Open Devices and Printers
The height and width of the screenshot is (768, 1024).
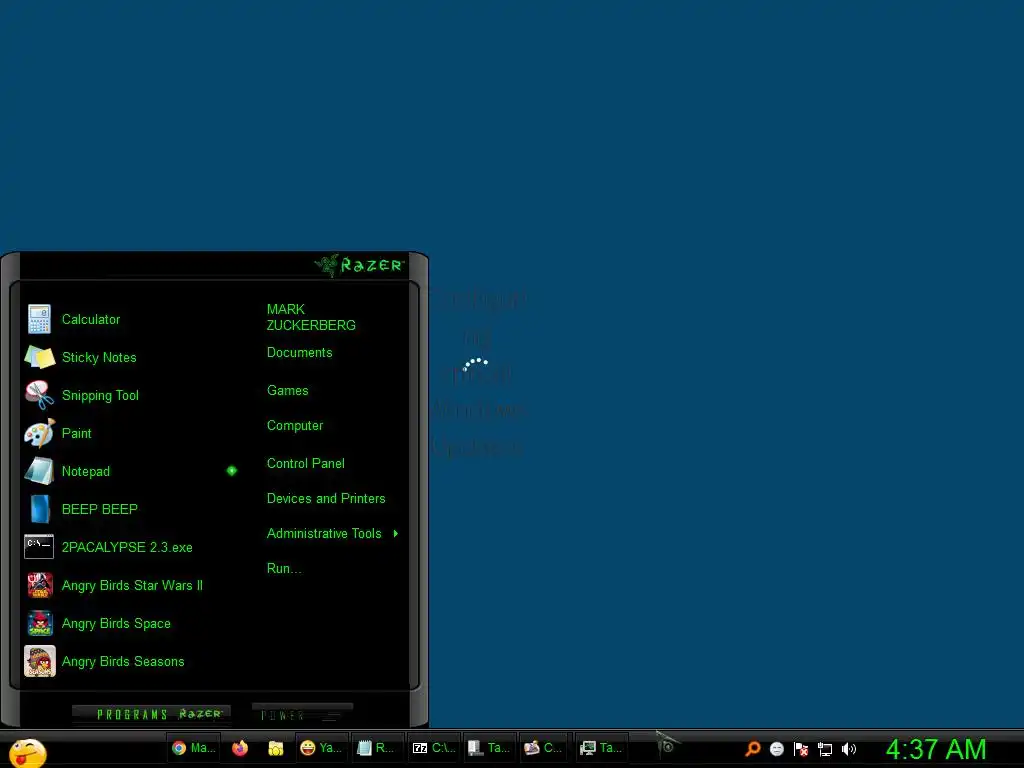point(326,499)
